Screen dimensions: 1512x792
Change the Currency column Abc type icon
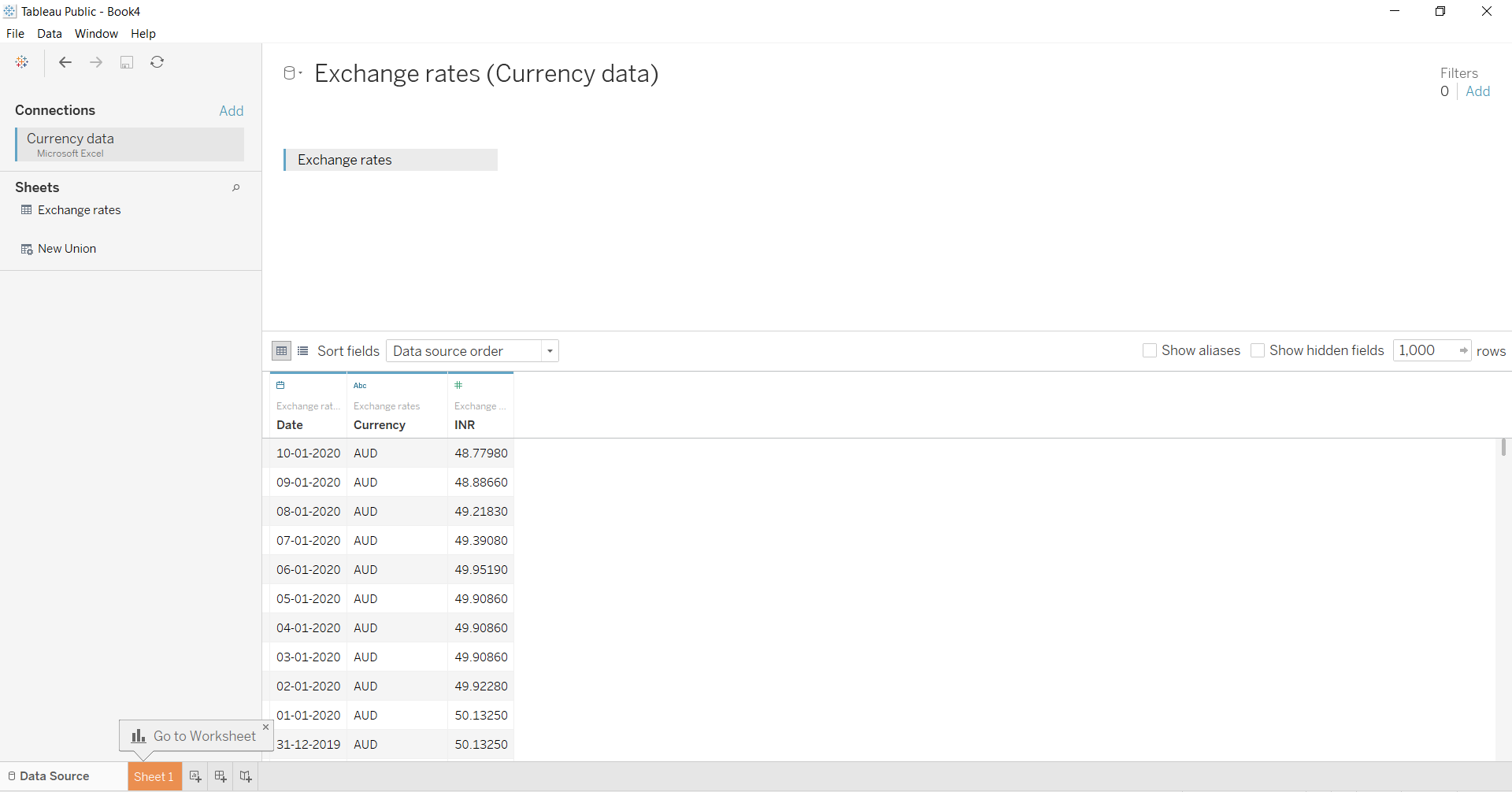(360, 386)
